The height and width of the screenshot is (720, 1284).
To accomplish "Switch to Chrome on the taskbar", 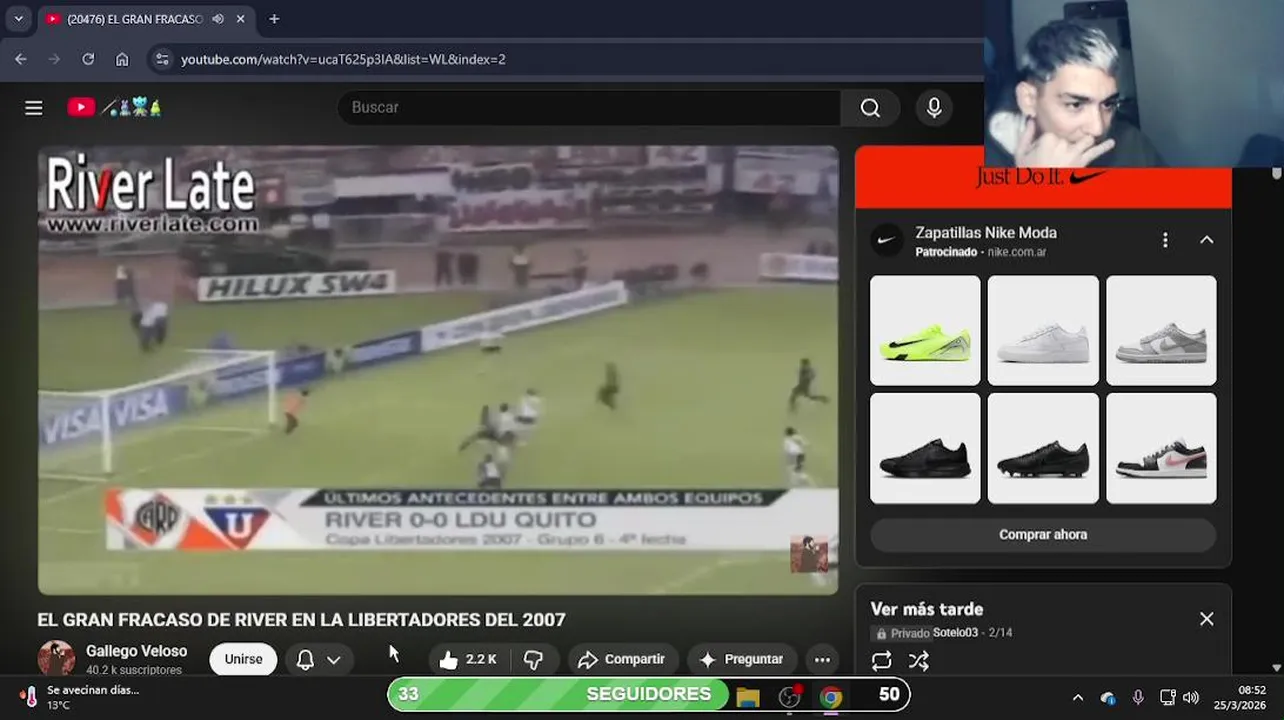I will (831, 697).
